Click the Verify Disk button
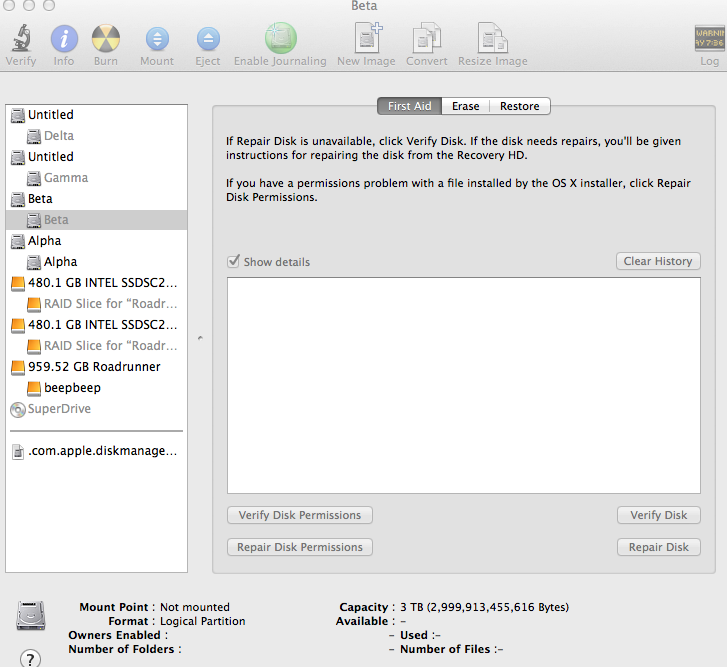 pyautogui.click(x=658, y=515)
